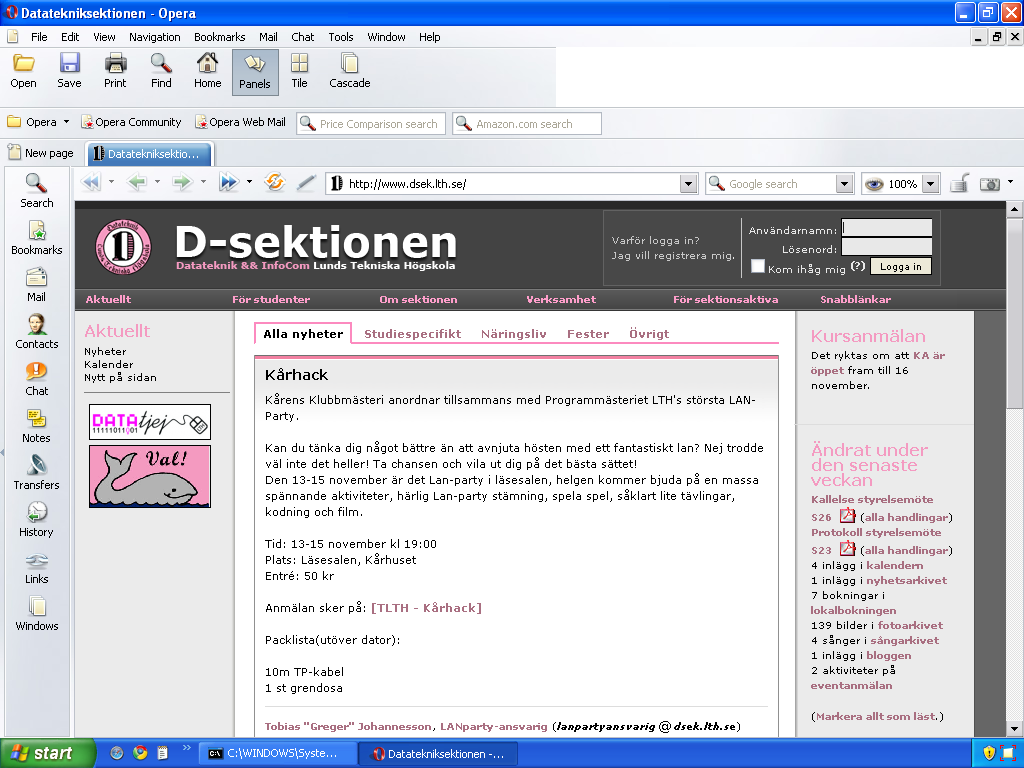1024x768 pixels.
Task: Follow the 'Markera allt som läst' link
Action: (876, 716)
